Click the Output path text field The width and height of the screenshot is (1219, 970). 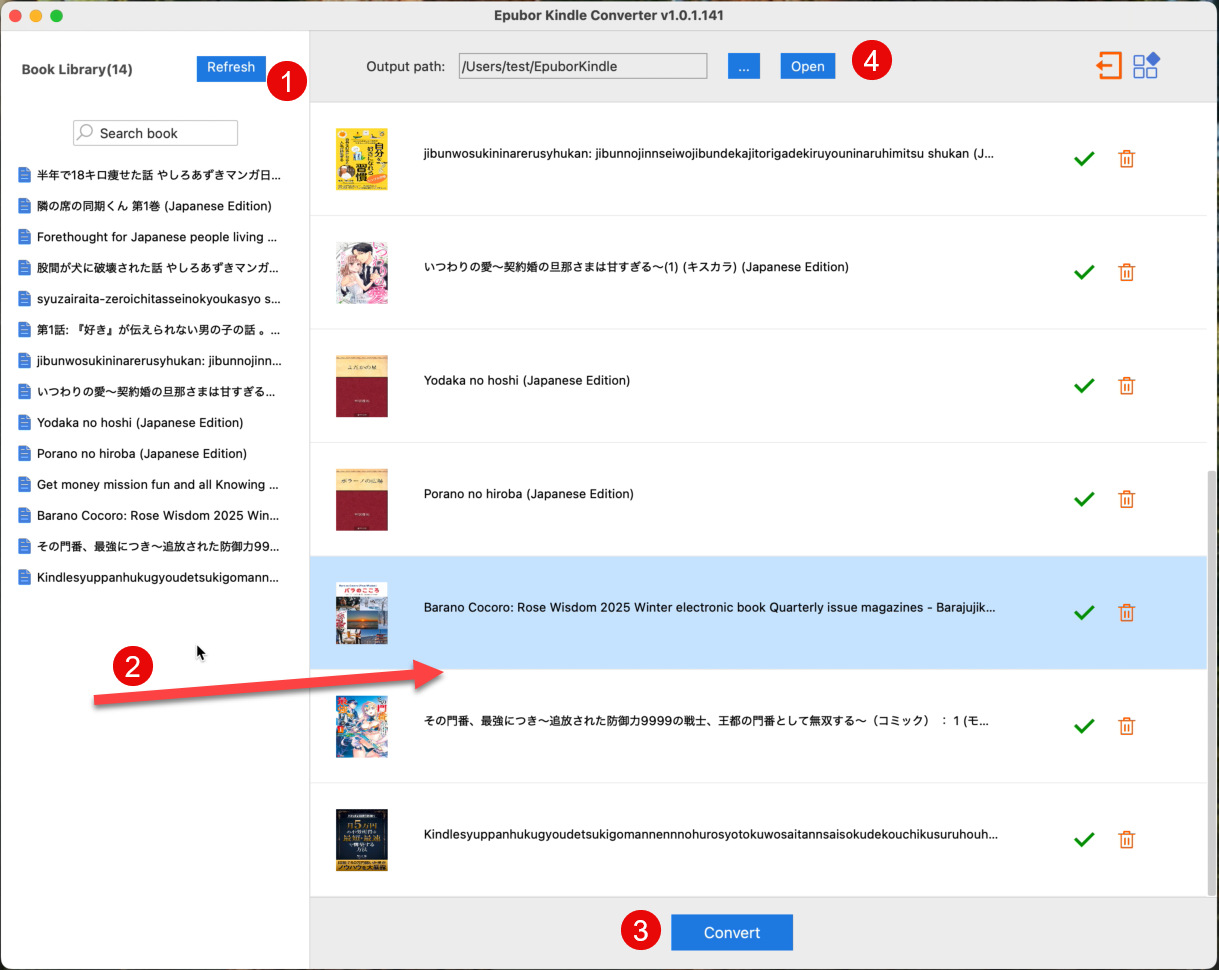point(583,66)
